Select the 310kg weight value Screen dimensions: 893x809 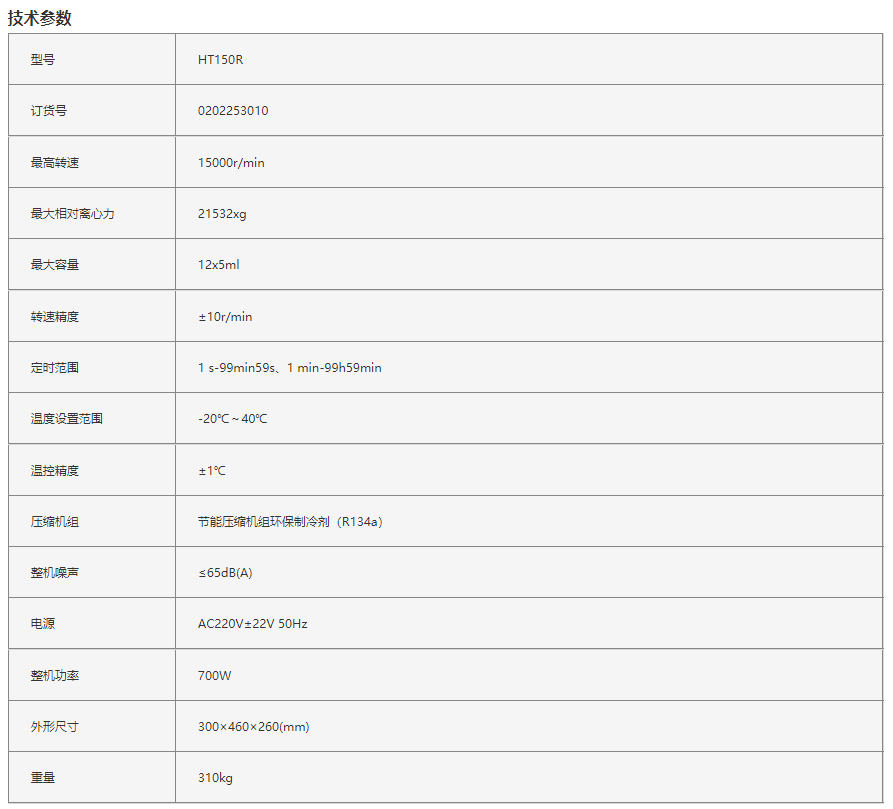pyautogui.click(x=215, y=778)
